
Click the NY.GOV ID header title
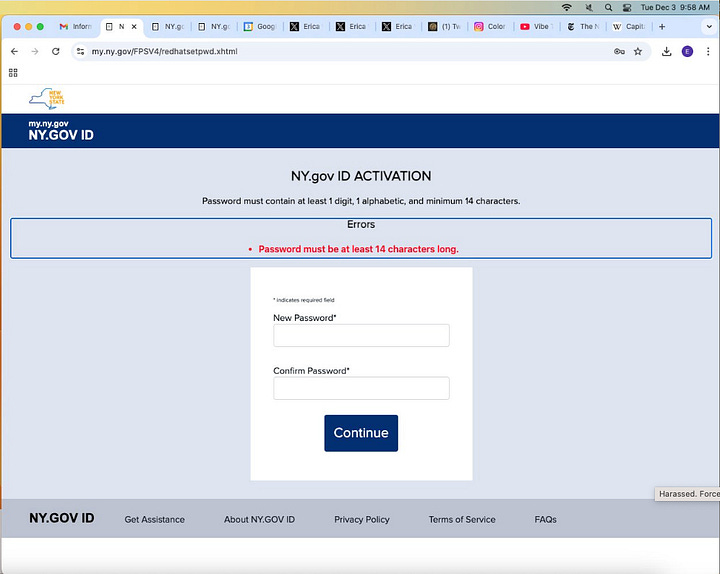pyautogui.click(x=61, y=135)
